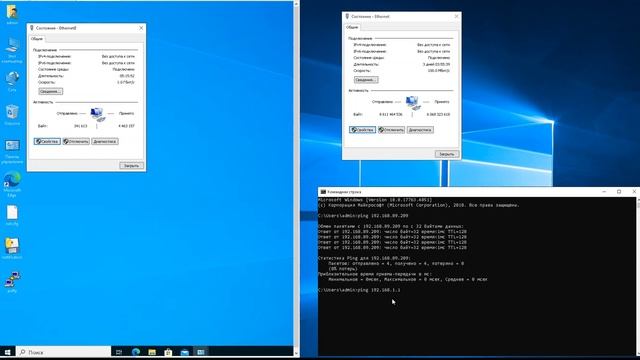Open the admin user folder desktop icon

tap(12, 13)
